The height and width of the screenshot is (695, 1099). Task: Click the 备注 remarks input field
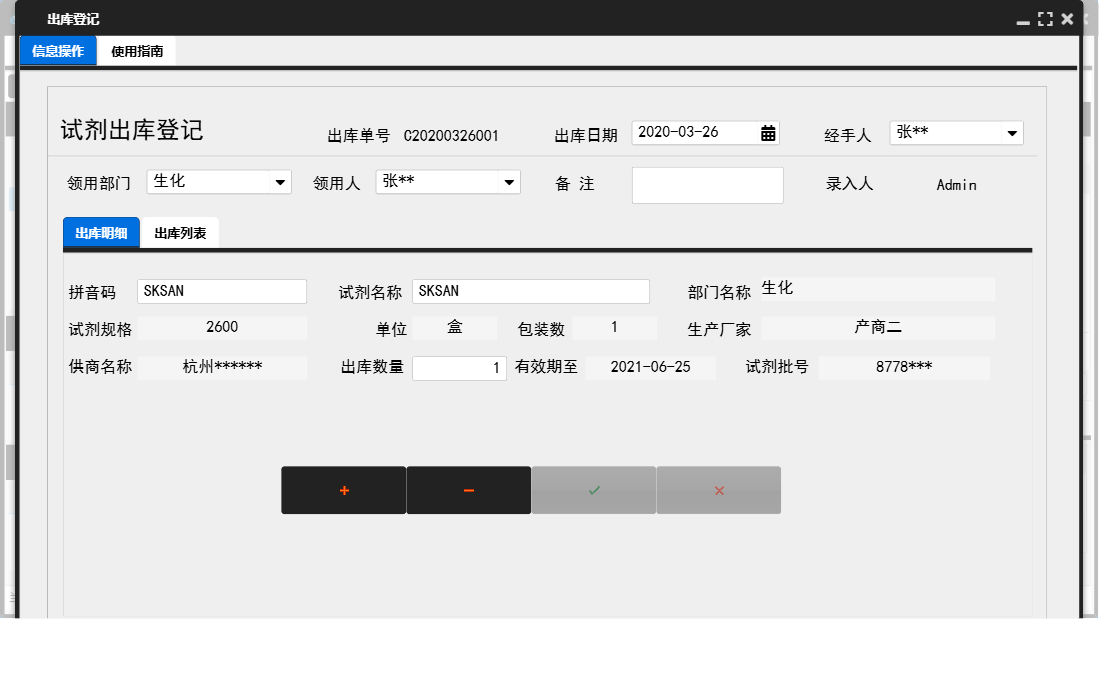tap(707, 185)
